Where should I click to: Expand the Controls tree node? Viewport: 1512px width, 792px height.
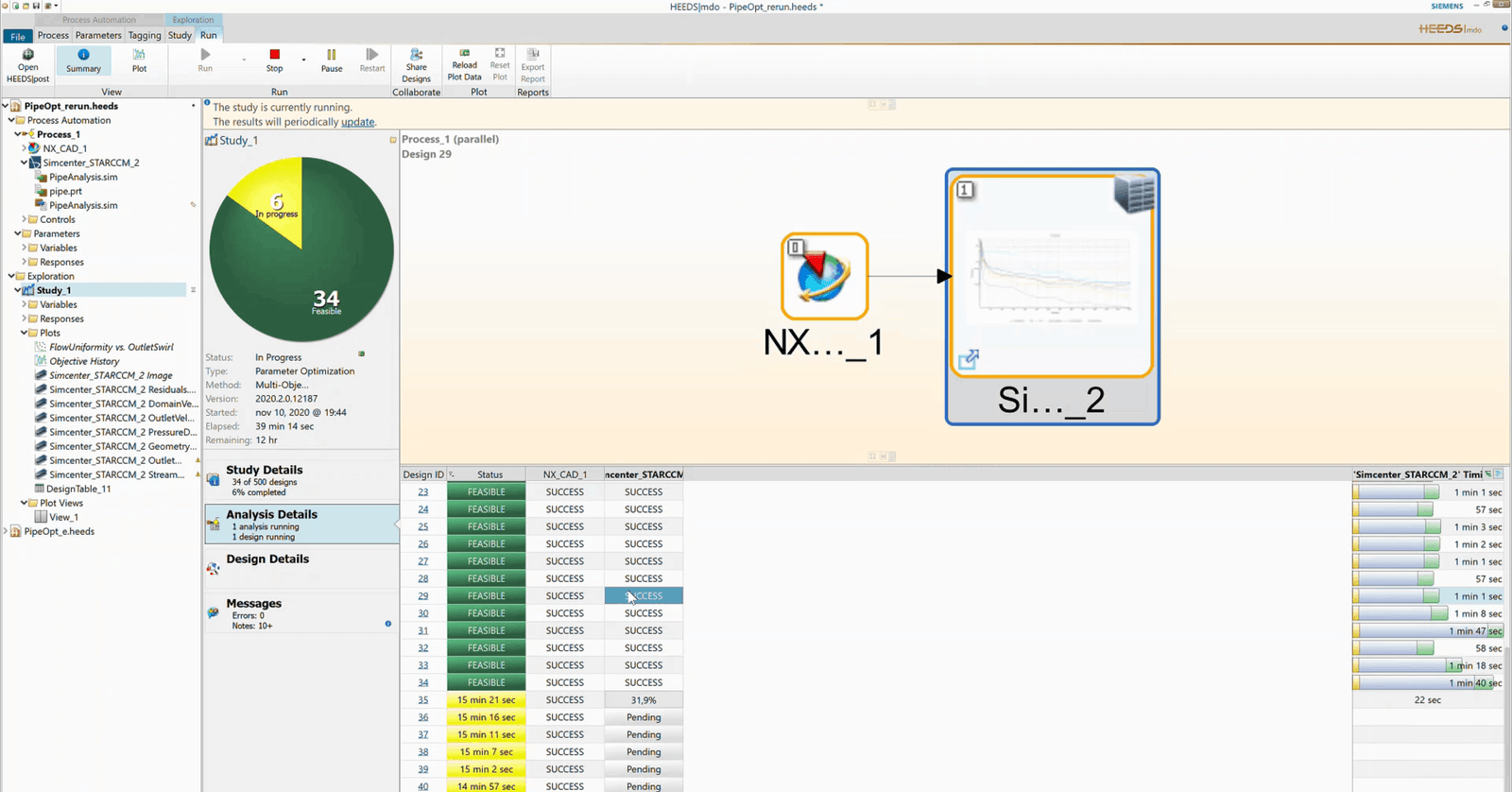(24, 219)
